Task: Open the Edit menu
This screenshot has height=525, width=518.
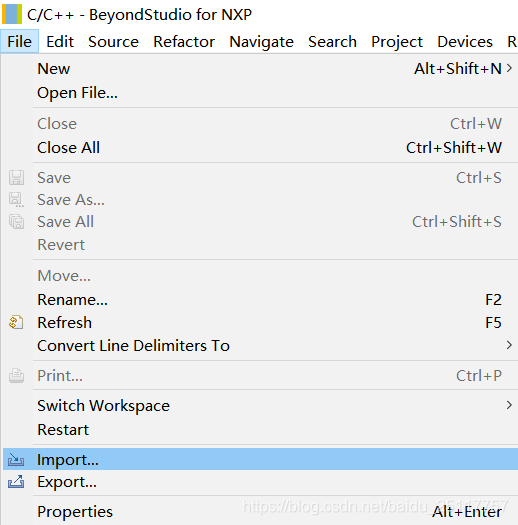Action: [x=60, y=42]
